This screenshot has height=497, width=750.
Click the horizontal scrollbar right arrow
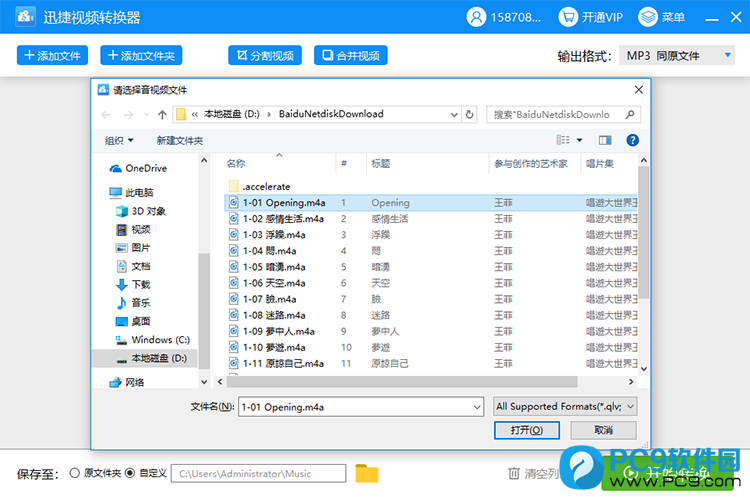(631, 382)
